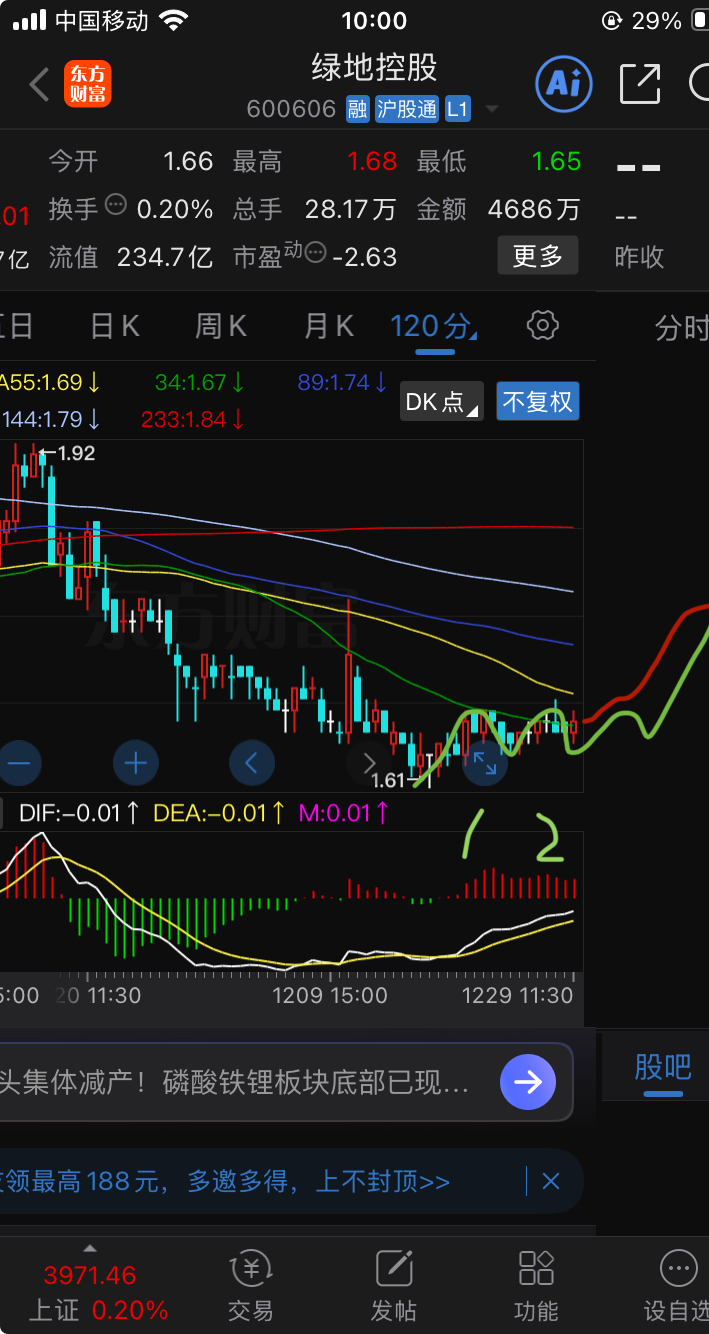Image resolution: width=709 pixels, height=1334 pixels.
Task: Tap the 144:1.79 moving average label
Action: 50,420
